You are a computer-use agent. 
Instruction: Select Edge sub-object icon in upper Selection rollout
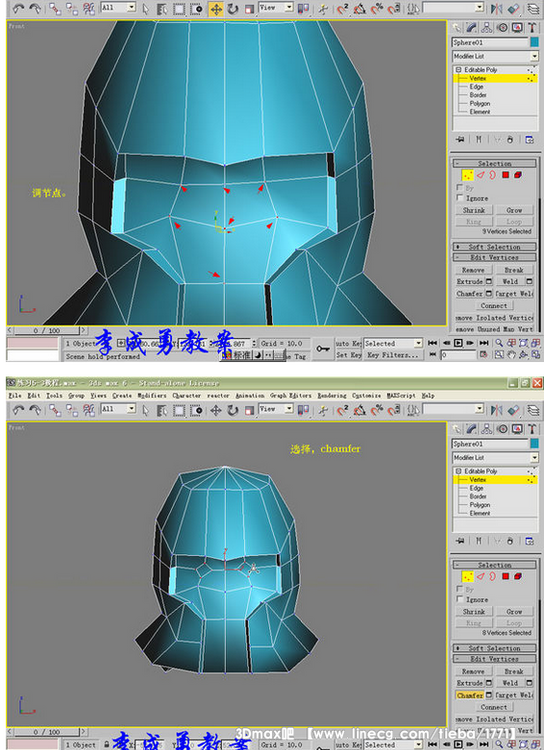point(481,175)
